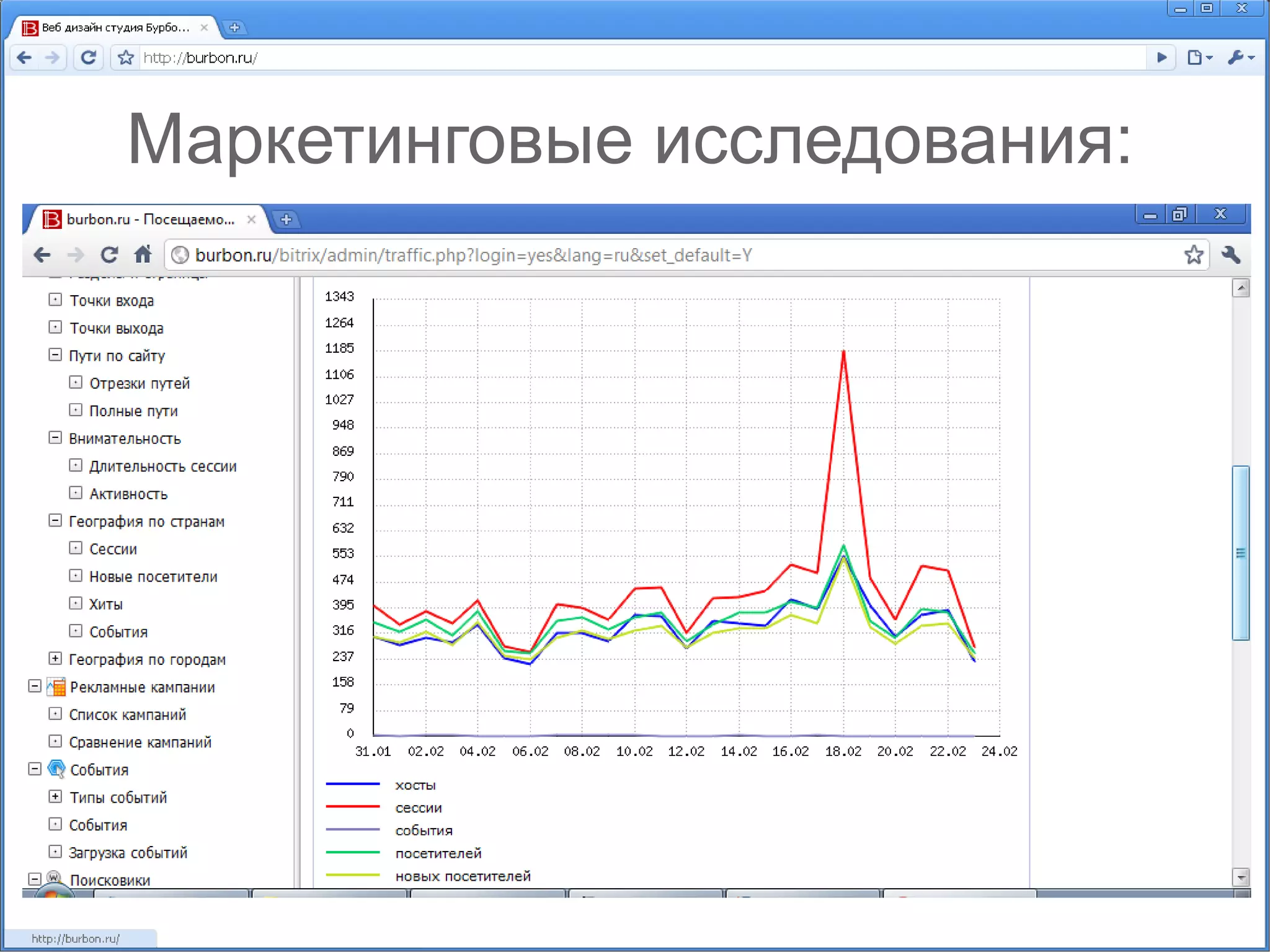Image resolution: width=1270 pixels, height=952 pixels.
Task: Open События item below Типы событий
Action: [98, 825]
